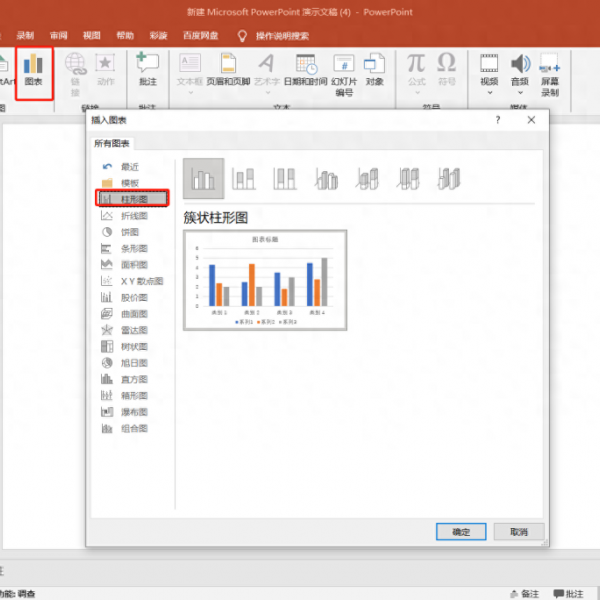Expand the 视频 video dropdown

coord(489,92)
